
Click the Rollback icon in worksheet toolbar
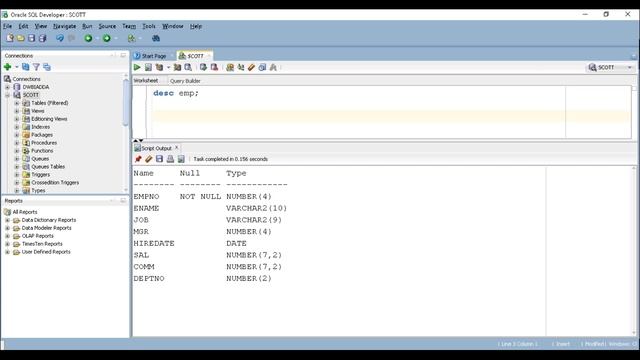pyautogui.click(x=214, y=67)
